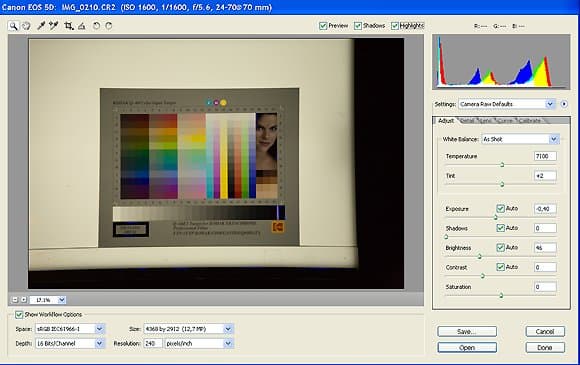
Task: Click the Saturation value field
Action: coord(545,287)
